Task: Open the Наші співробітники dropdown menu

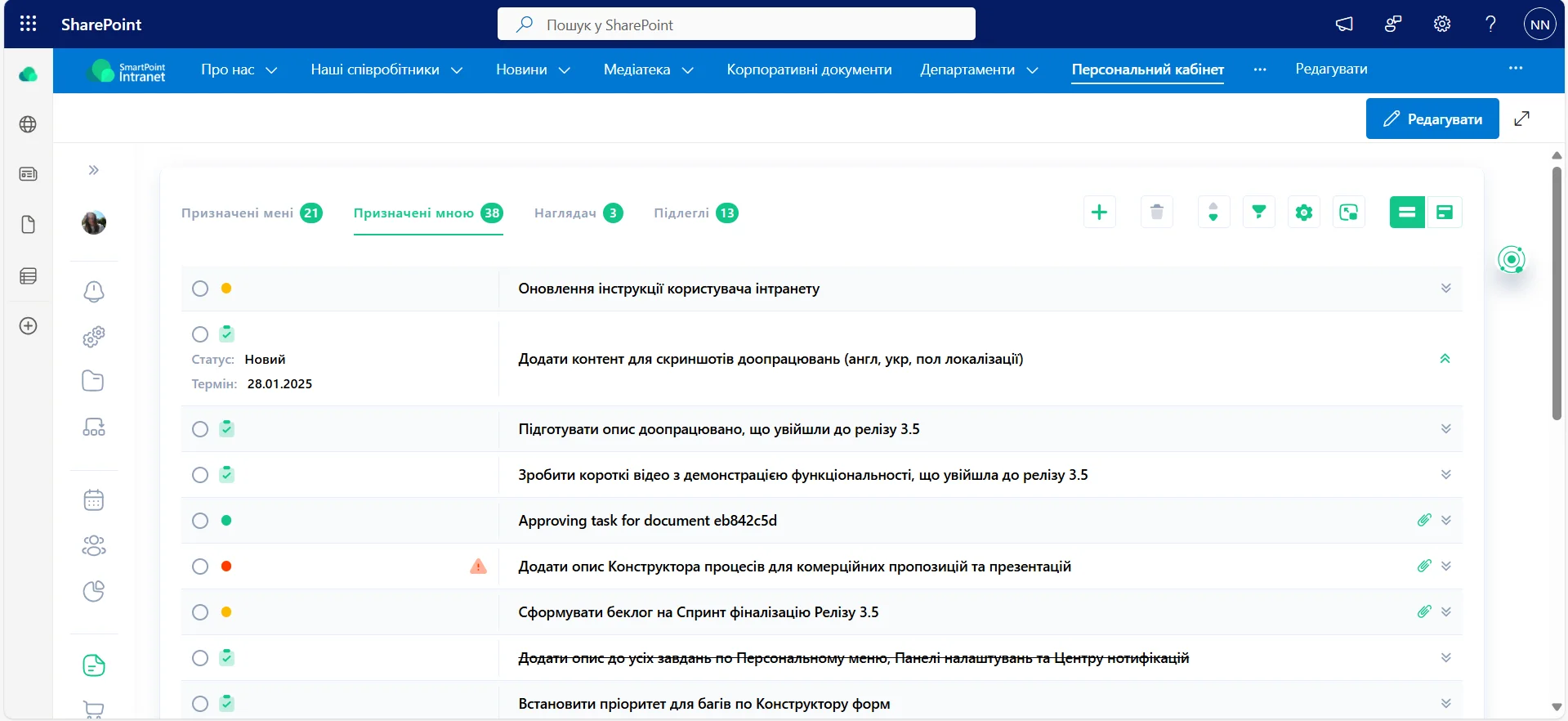Action: (x=386, y=69)
